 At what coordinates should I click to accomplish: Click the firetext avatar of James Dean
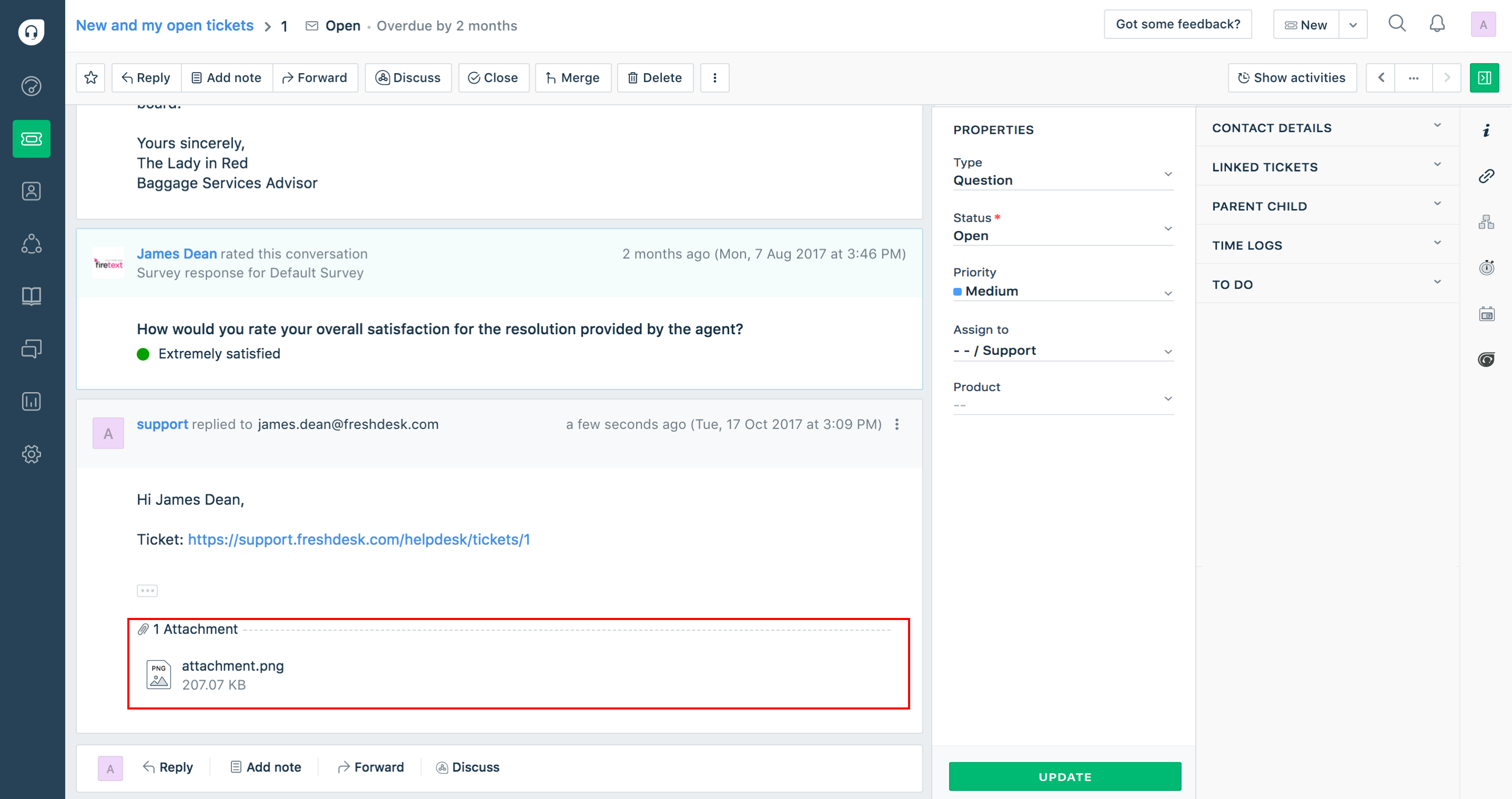click(x=108, y=263)
